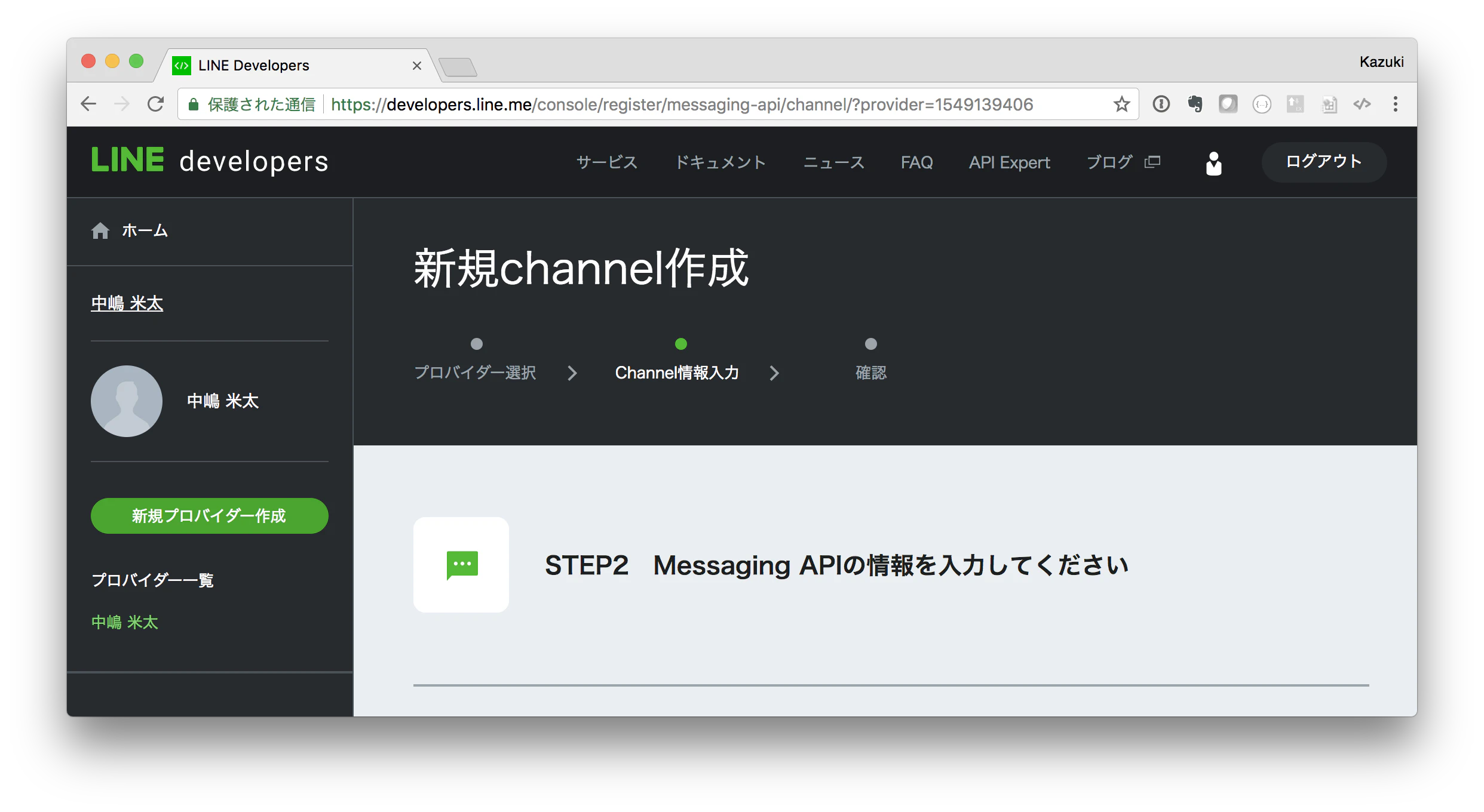
Task: Click the Channel情報入力 step
Action: (x=677, y=373)
